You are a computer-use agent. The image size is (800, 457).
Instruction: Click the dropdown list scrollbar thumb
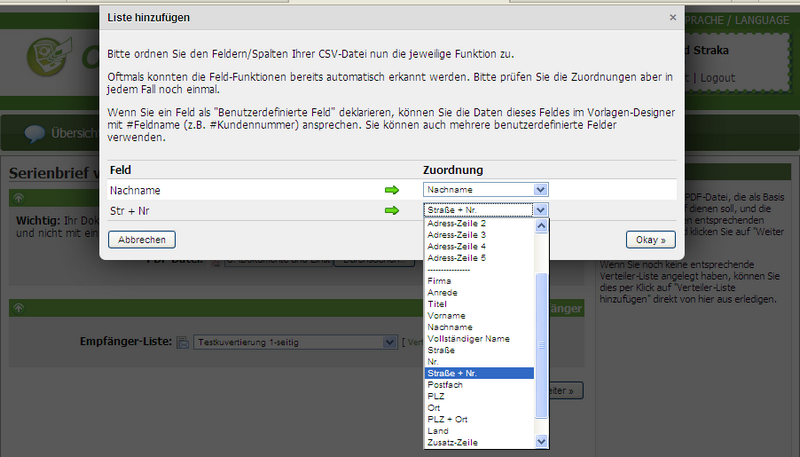(x=541, y=345)
